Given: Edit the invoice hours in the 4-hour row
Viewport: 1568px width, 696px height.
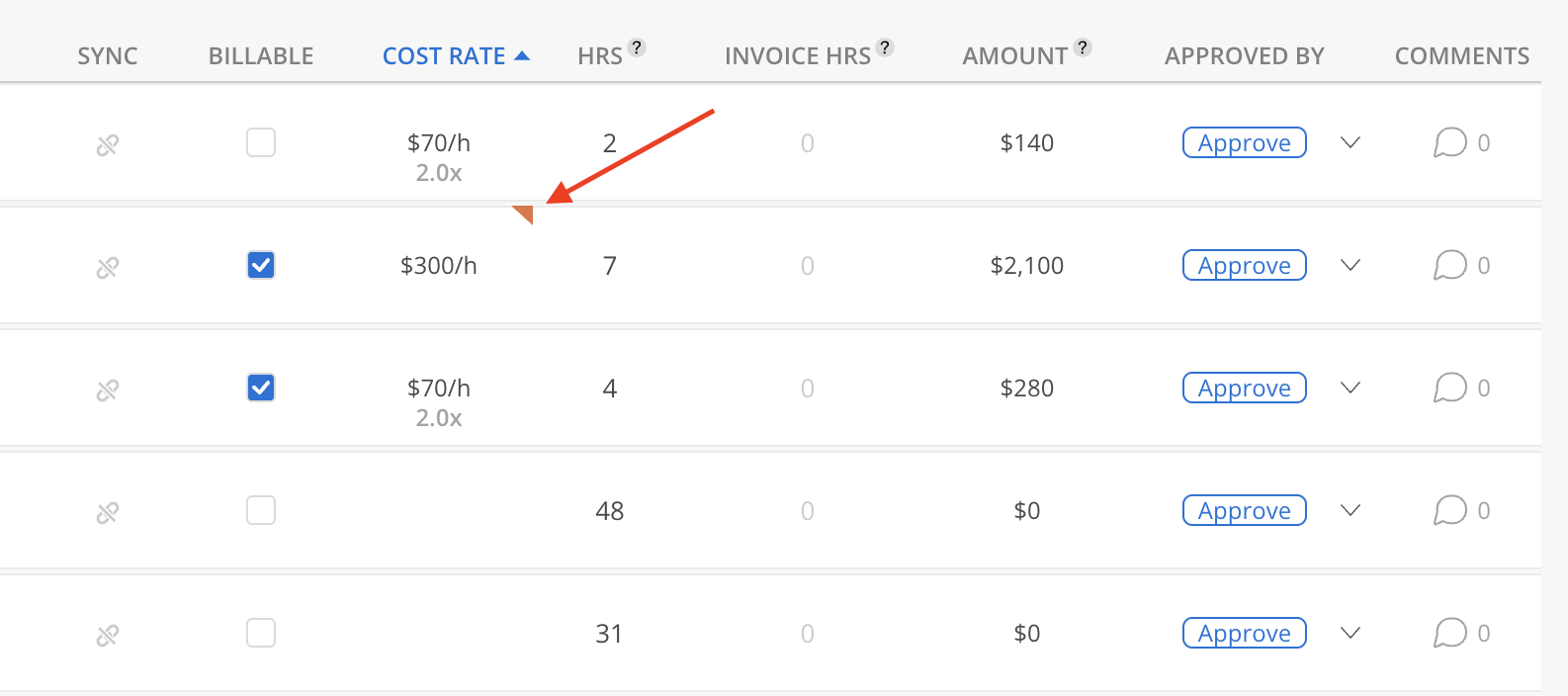Looking at the screenshot, I should [x=807, y=389].
